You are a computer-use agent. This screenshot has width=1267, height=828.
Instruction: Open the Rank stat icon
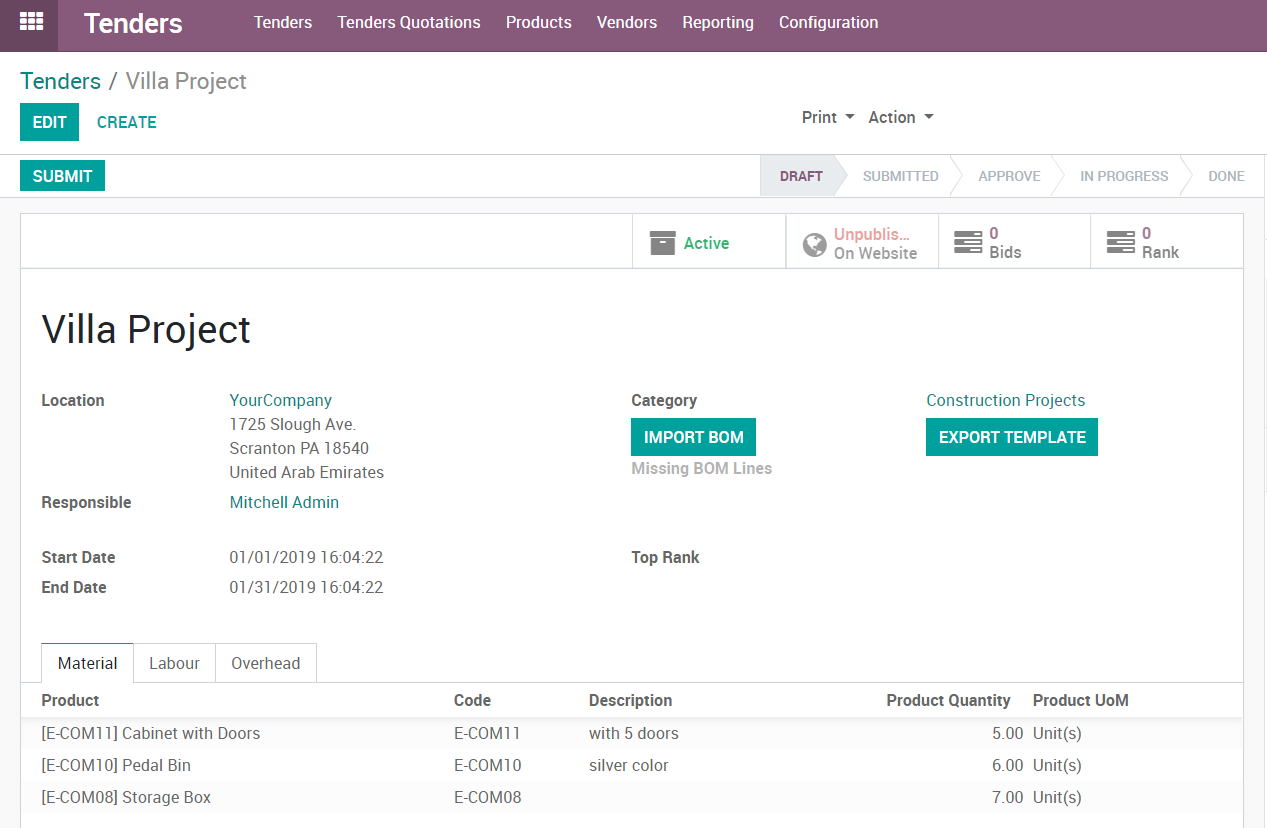[1120, 243]
